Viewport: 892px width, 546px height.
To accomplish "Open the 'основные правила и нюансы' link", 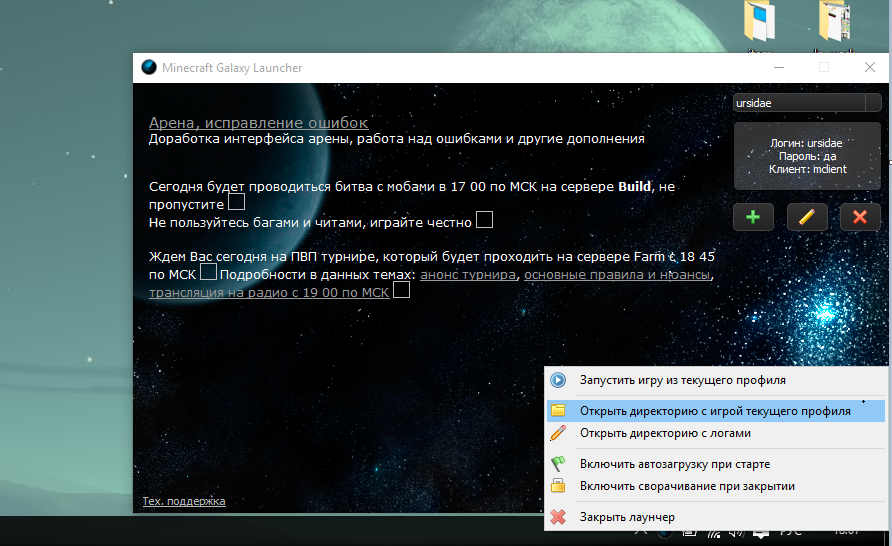I will pyautogui.click(x=617, y=275).
